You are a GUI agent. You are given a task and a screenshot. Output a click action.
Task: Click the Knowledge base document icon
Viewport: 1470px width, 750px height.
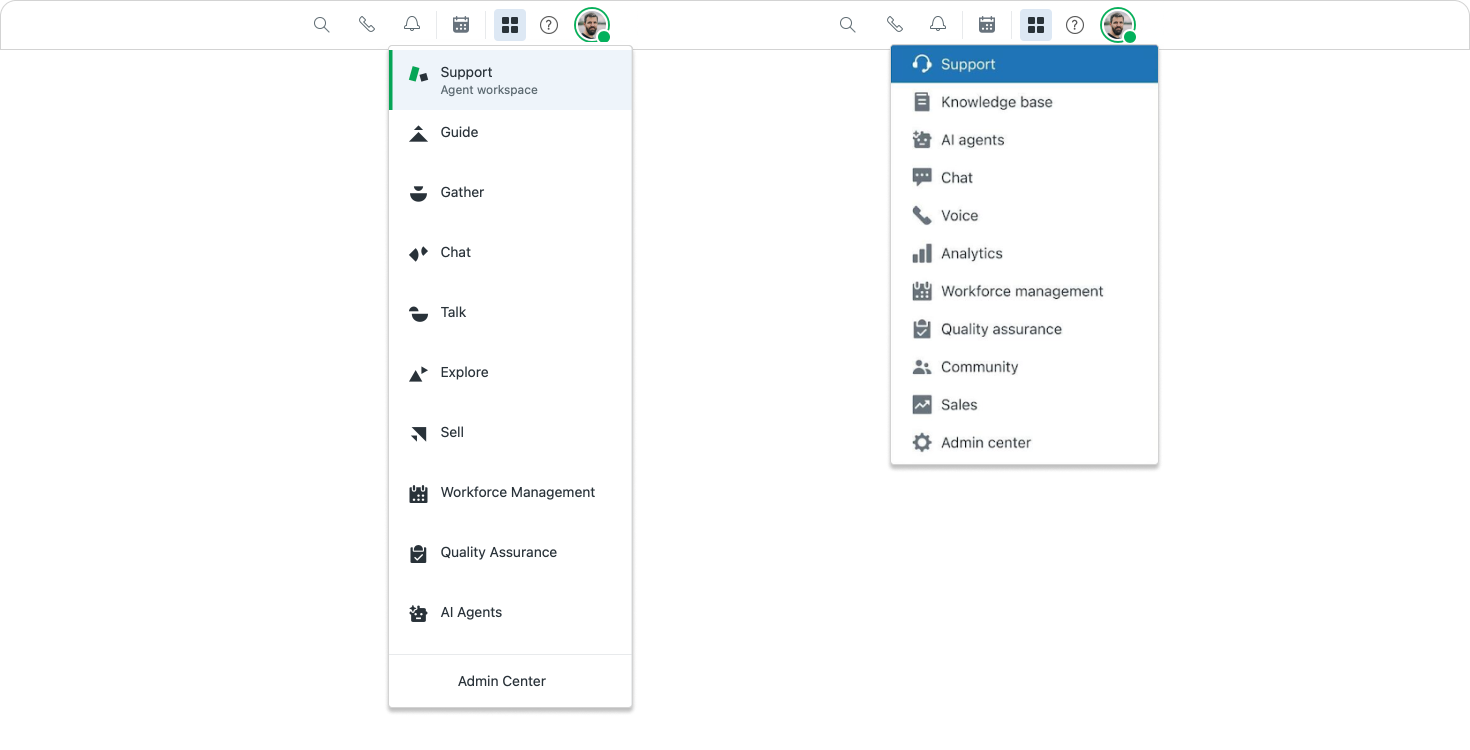922,102
